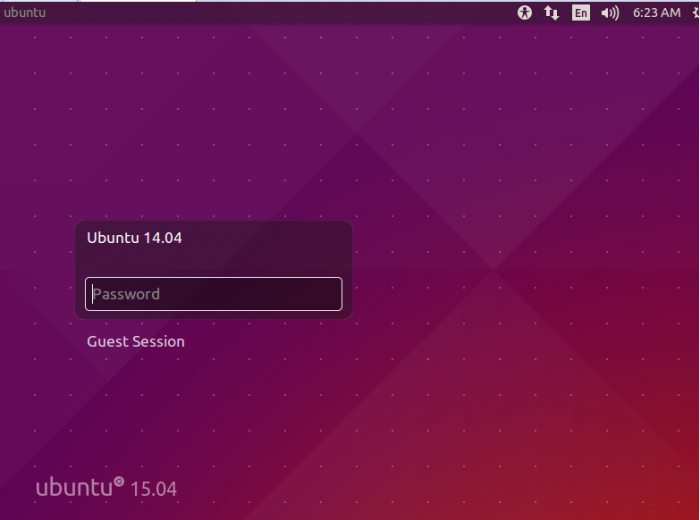Viewport: 700px width, 520px height.
Task: Open the network connections indicator
Action: 551,12
